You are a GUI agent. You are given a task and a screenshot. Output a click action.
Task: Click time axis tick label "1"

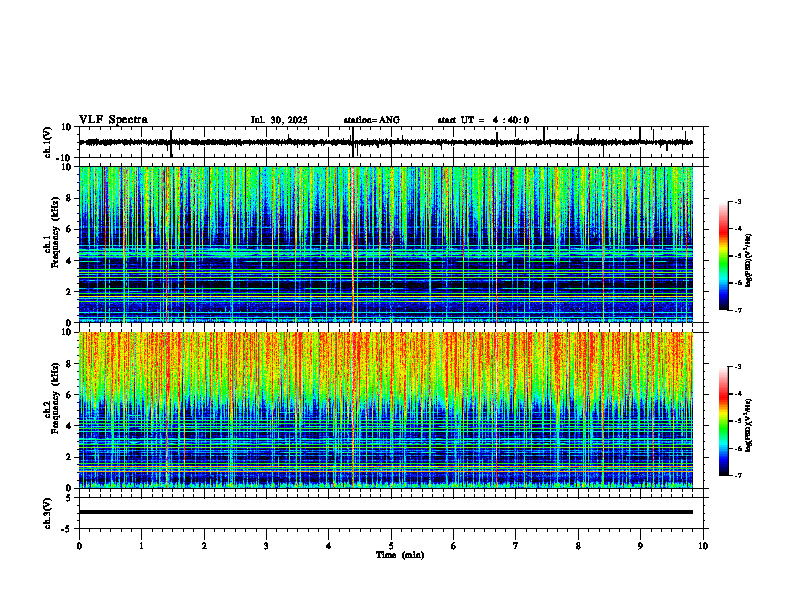[x=141, y=546]
